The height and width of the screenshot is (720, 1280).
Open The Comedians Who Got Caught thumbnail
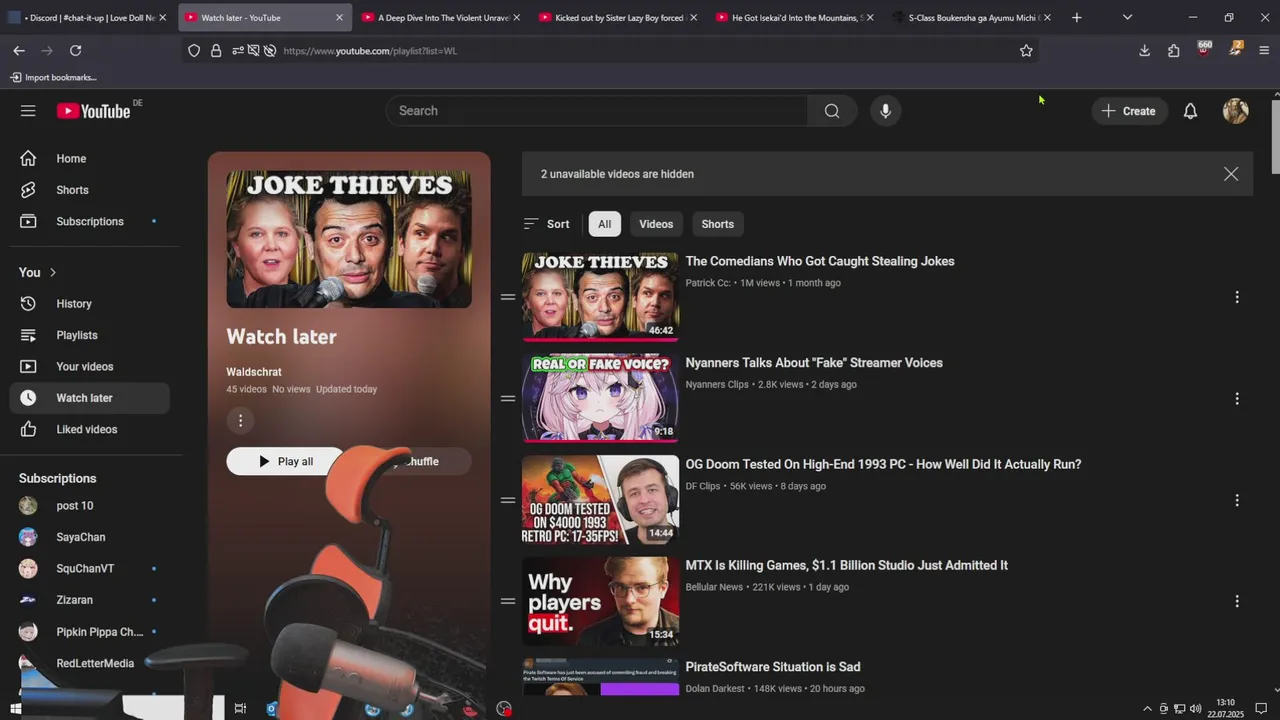(x=600, y=297)
